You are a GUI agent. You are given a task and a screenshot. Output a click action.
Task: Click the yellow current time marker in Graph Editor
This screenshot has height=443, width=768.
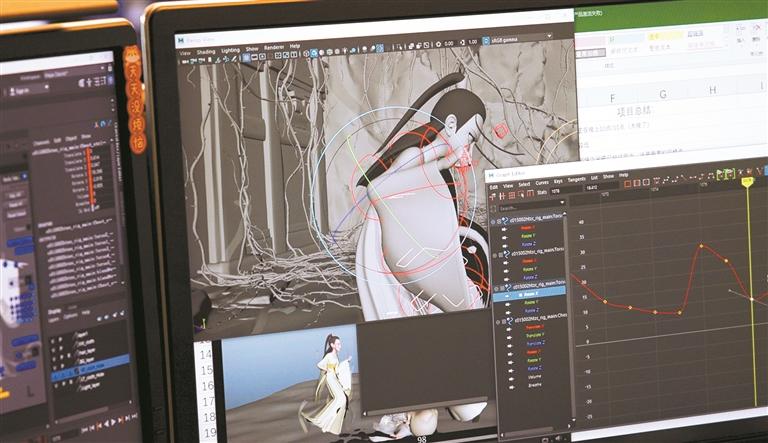pyautogui.click(x=747, y=182)
